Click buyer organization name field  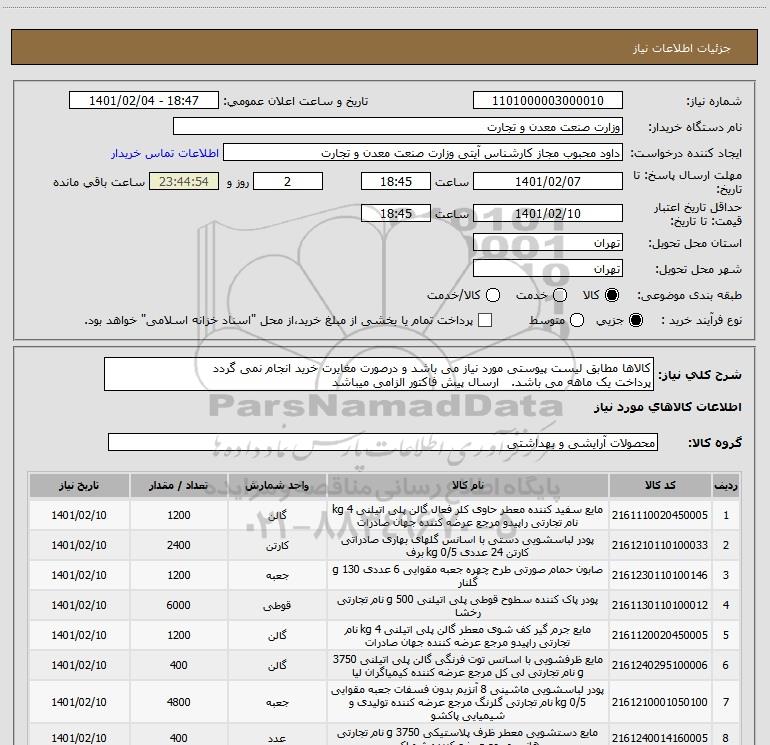[398, 127]
